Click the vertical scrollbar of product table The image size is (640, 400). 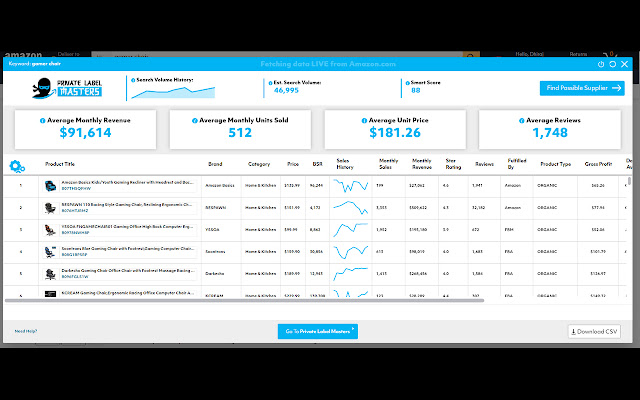pos(629,181)
